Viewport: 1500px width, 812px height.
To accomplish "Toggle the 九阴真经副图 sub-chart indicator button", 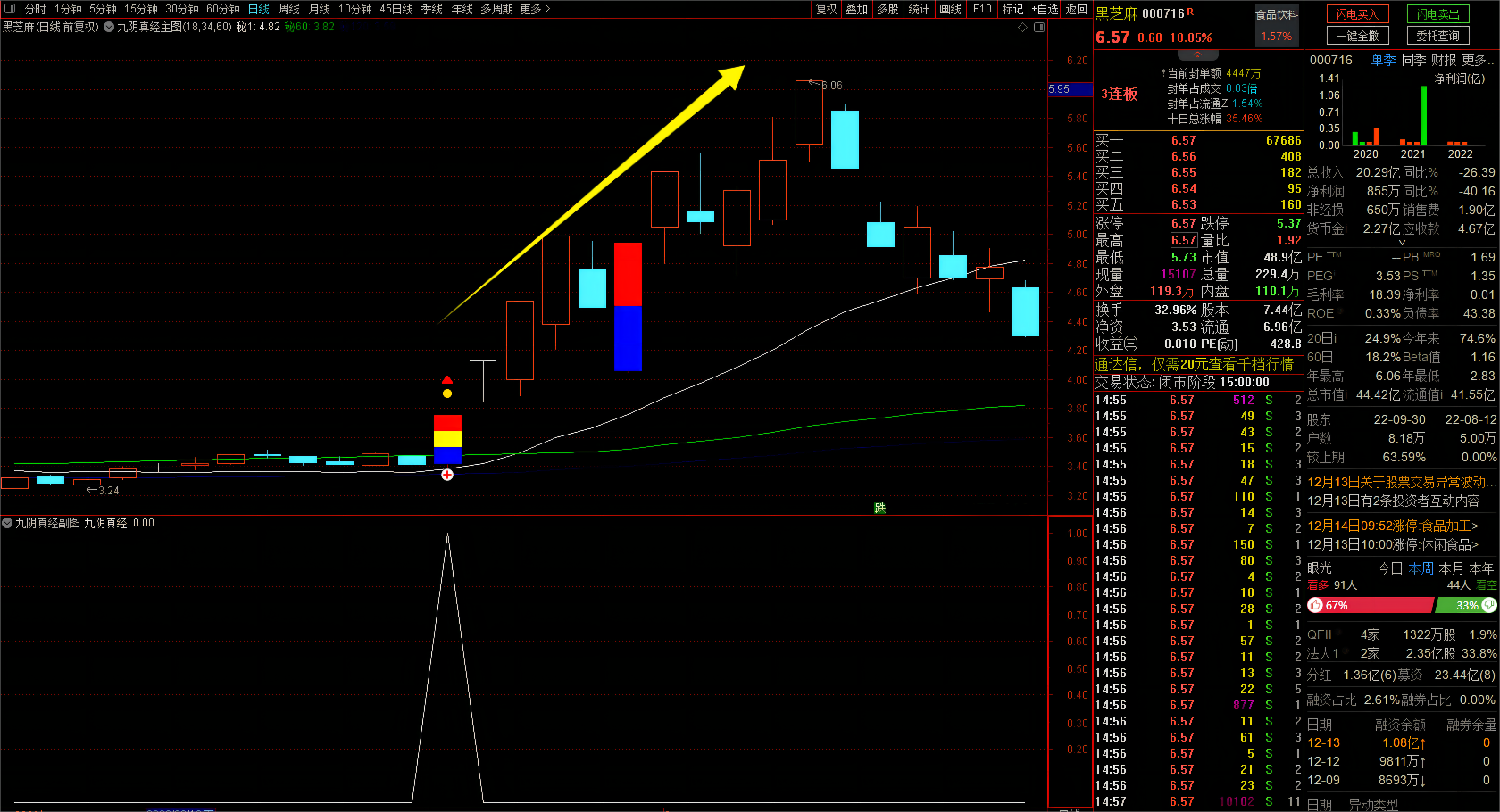I will (x=7, y=523).
